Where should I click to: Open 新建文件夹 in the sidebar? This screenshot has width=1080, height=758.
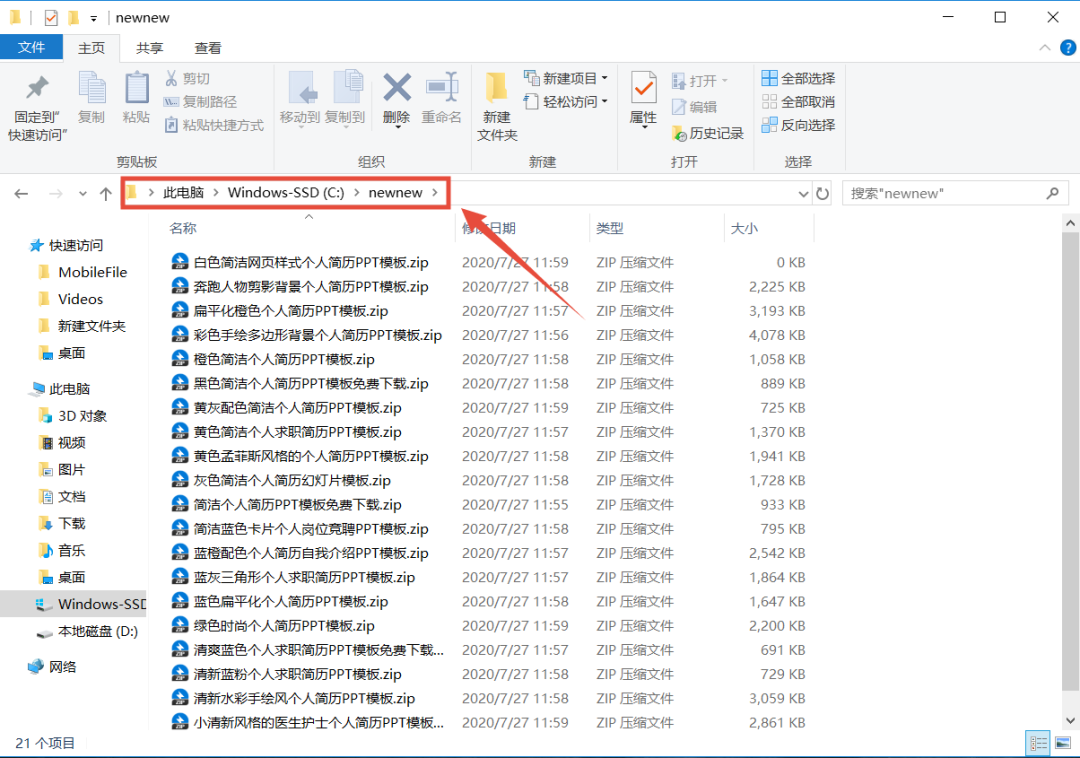(83, 326)
